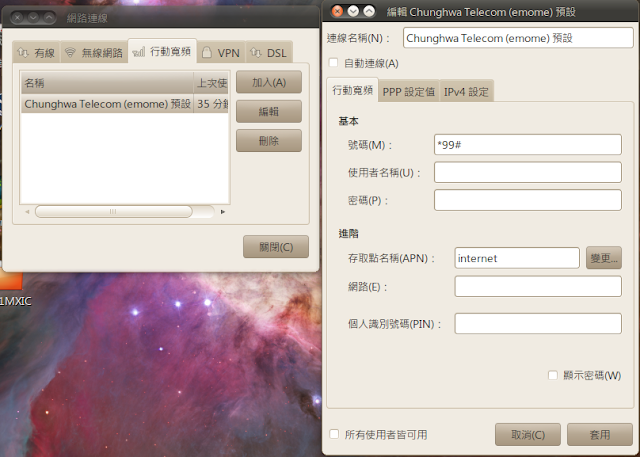Click the 密碼(P) input field
640x457 pixels.
coord(528,200)
